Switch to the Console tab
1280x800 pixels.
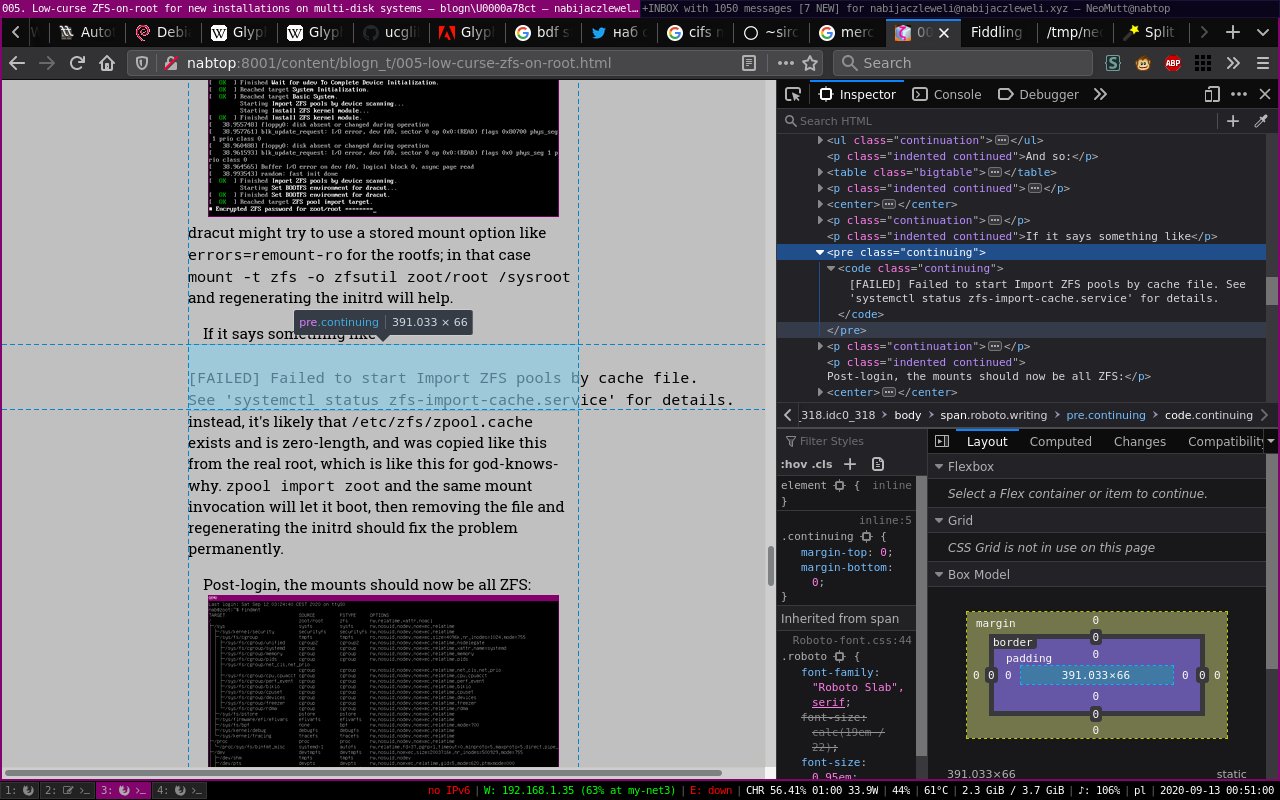coord(946,94)
